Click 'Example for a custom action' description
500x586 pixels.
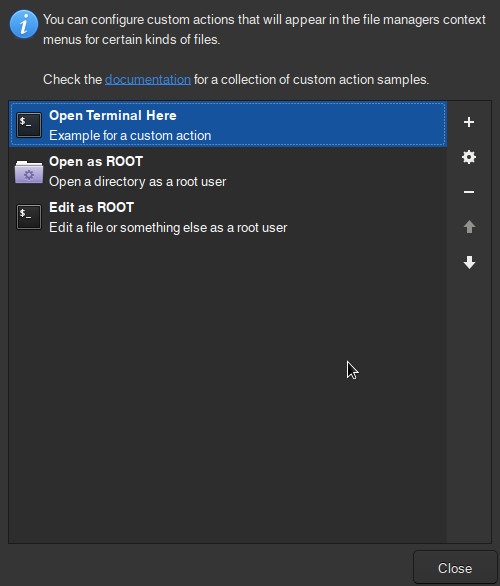pos(130,136)
